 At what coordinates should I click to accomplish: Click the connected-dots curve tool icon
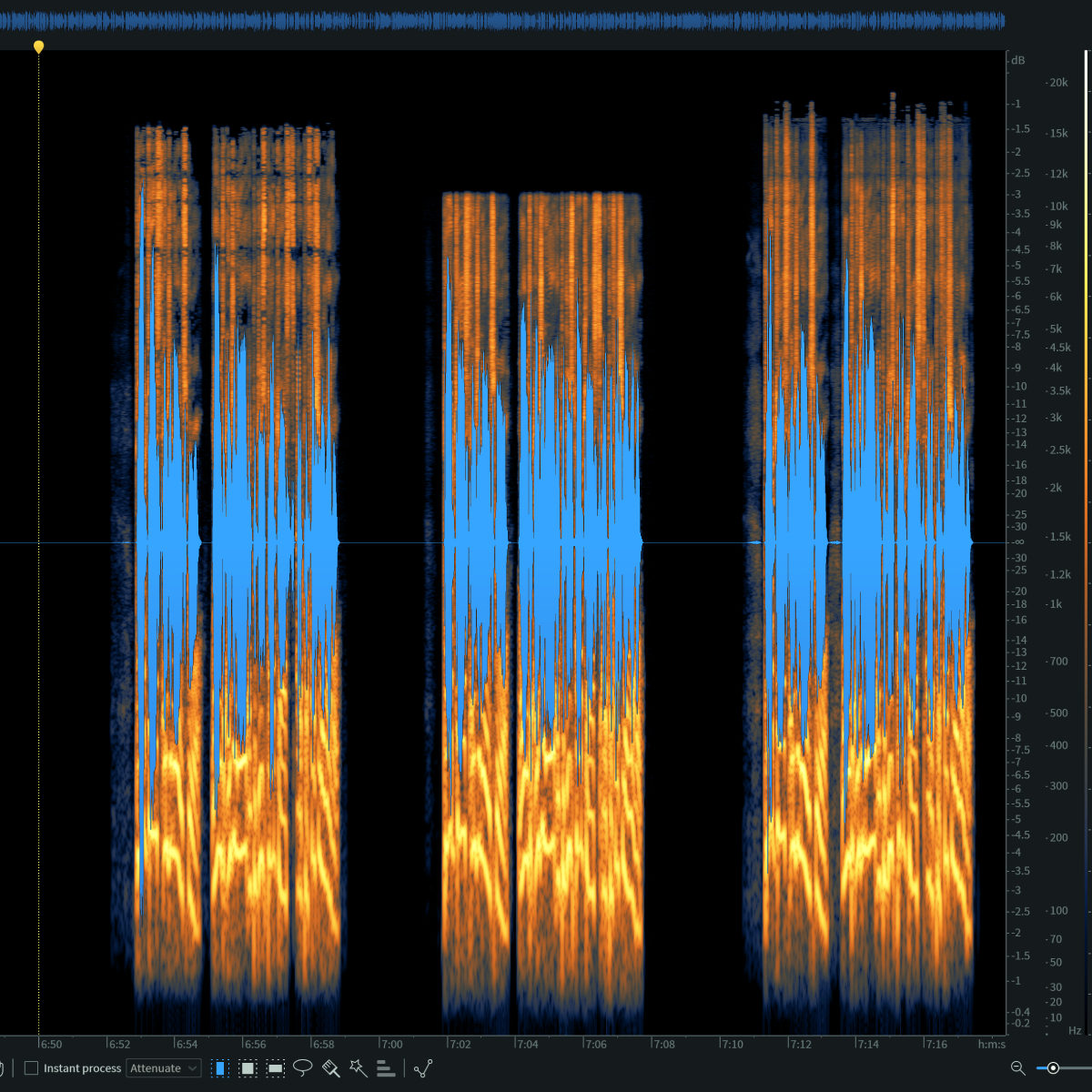[x=424, y=1068]
